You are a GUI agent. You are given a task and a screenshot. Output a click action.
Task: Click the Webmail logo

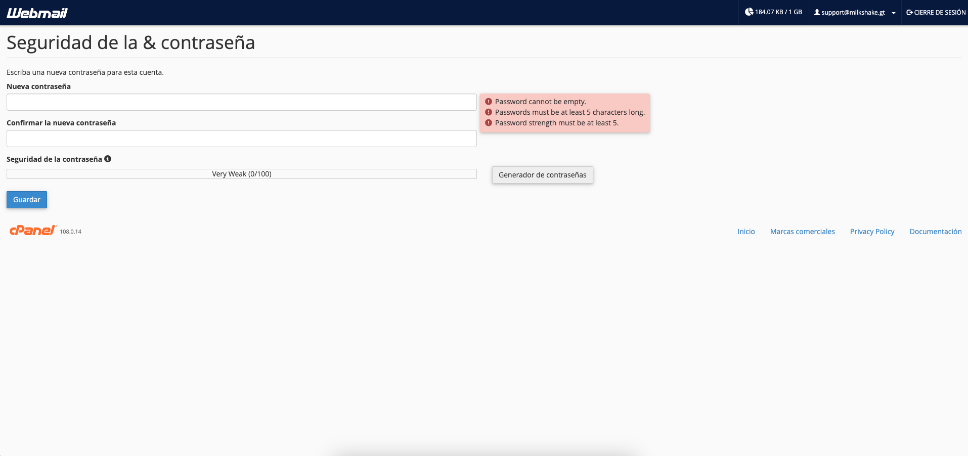(x=37, y=12)
